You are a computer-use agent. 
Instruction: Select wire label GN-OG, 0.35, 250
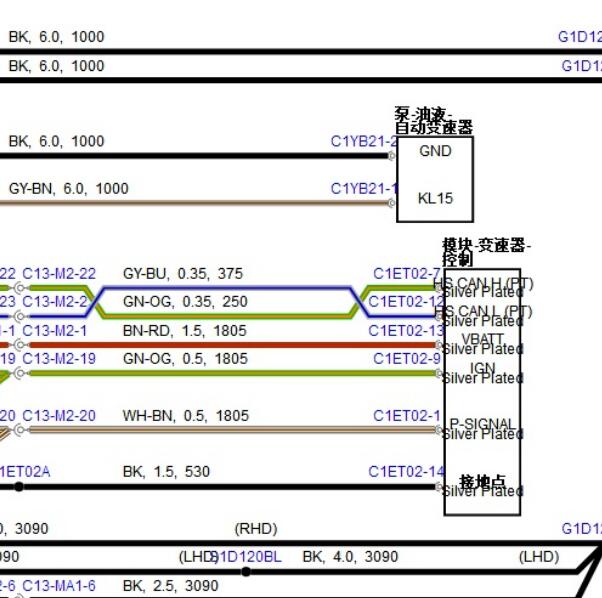(x=185, y=302)
